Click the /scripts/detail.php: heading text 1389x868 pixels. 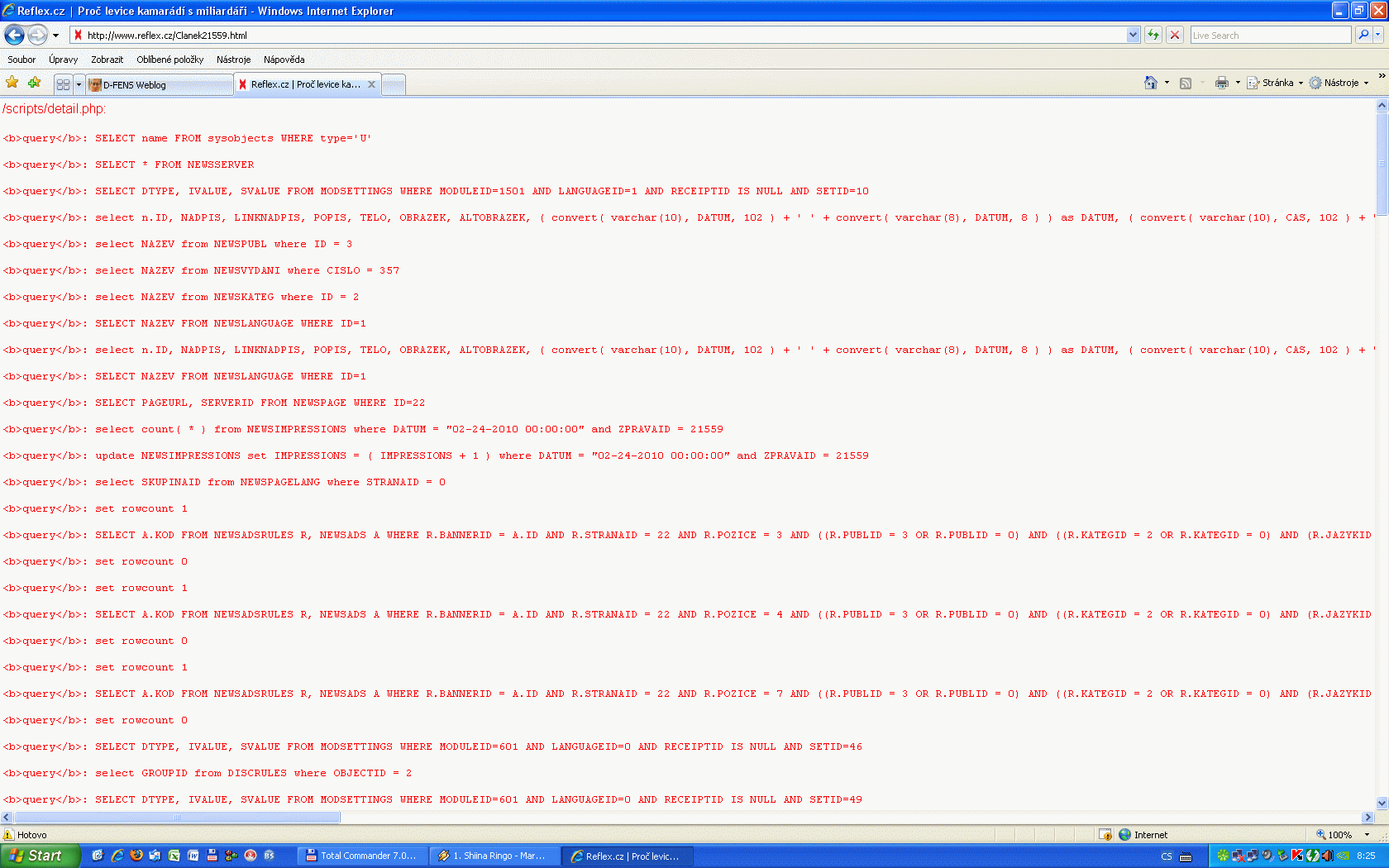click(54, 109)
